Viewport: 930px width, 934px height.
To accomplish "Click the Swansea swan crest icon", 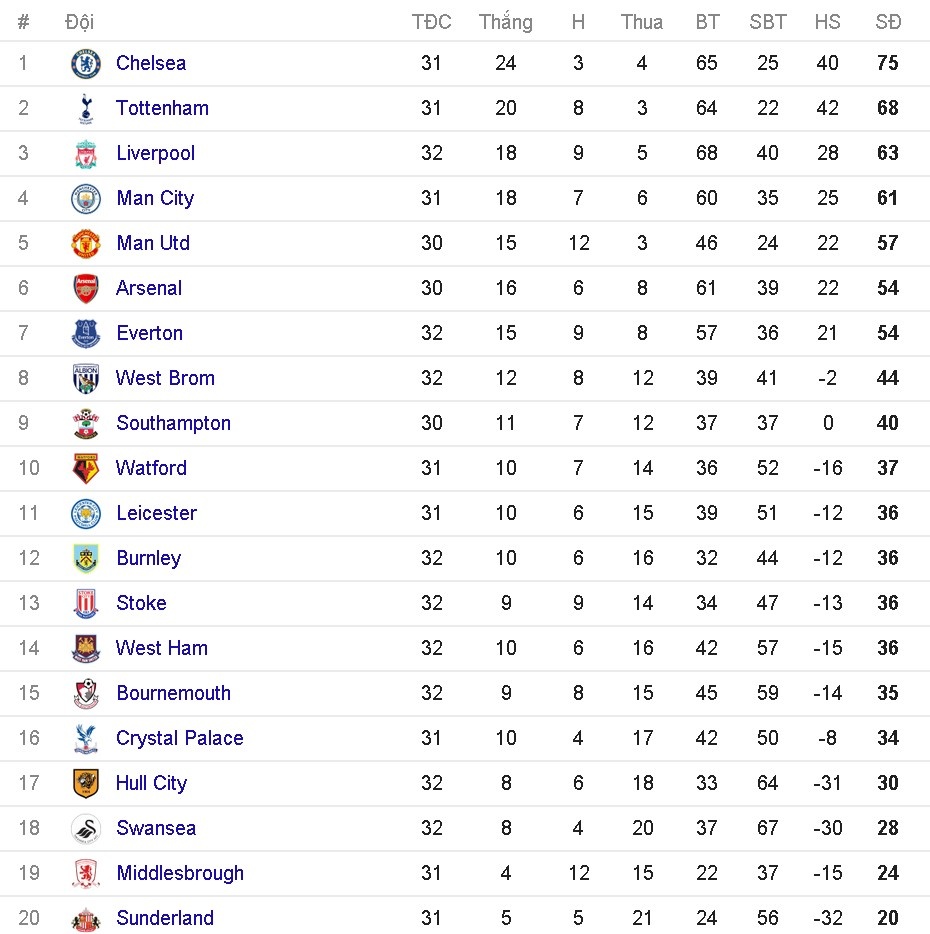I will coord(86,829).
